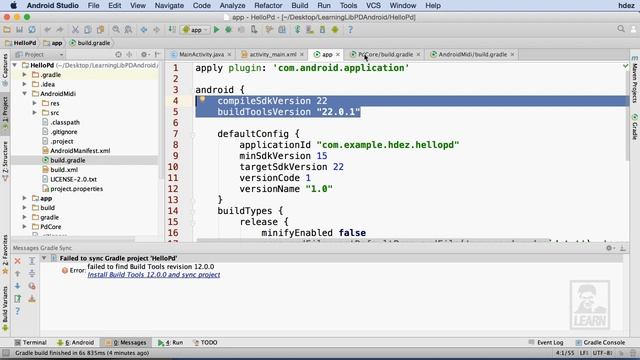
Task: Click the Open folder toolbar icon
Action: coord(7,29)
